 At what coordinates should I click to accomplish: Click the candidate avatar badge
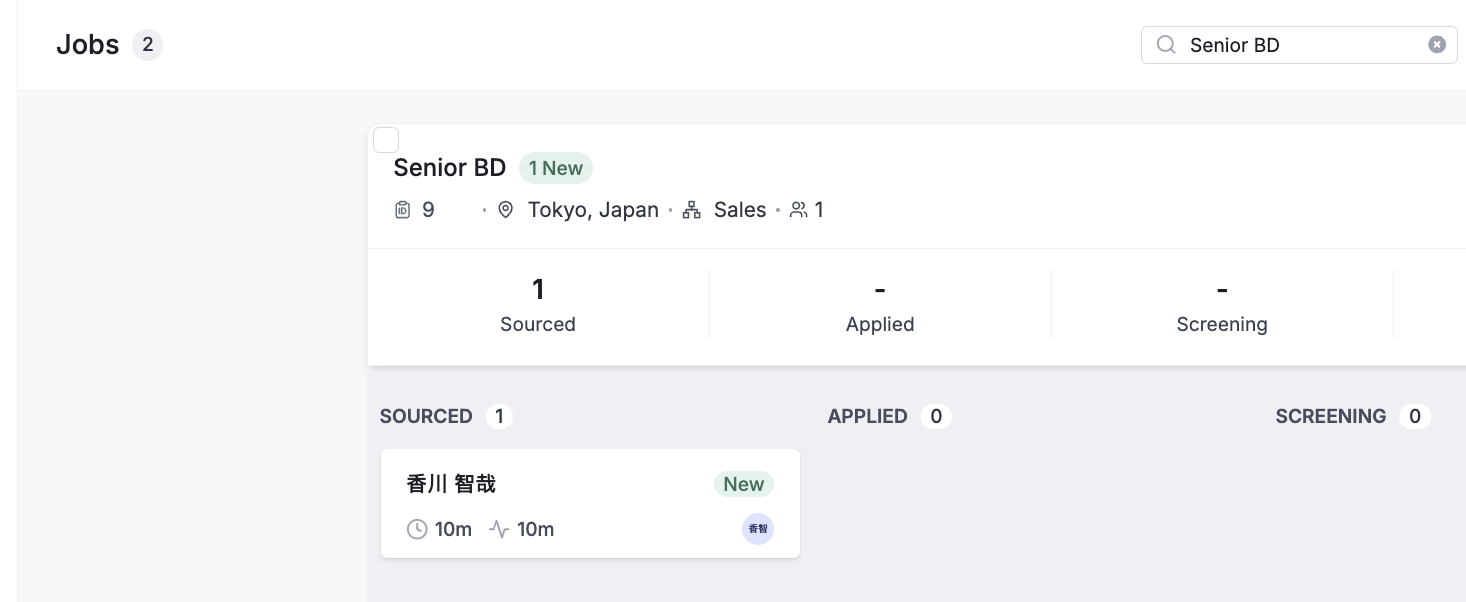click(758, 529)
